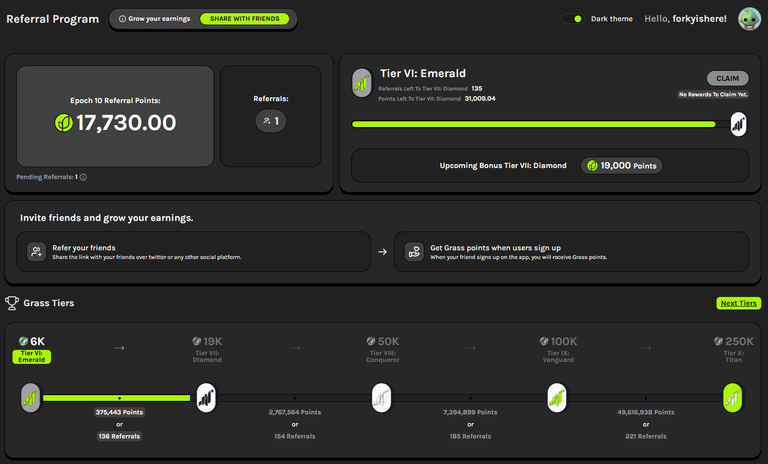
Task: Click the Diamond badge at progress bar end
Action: pyautogui.click(x=739, y=124)
